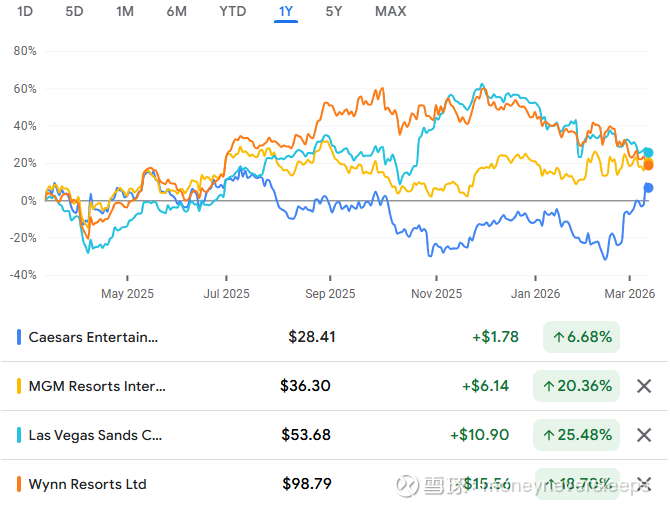The height and width of the screenshot is (506, 670).
Task: Open MGM Resorts stock details
Action: [98, 386]
